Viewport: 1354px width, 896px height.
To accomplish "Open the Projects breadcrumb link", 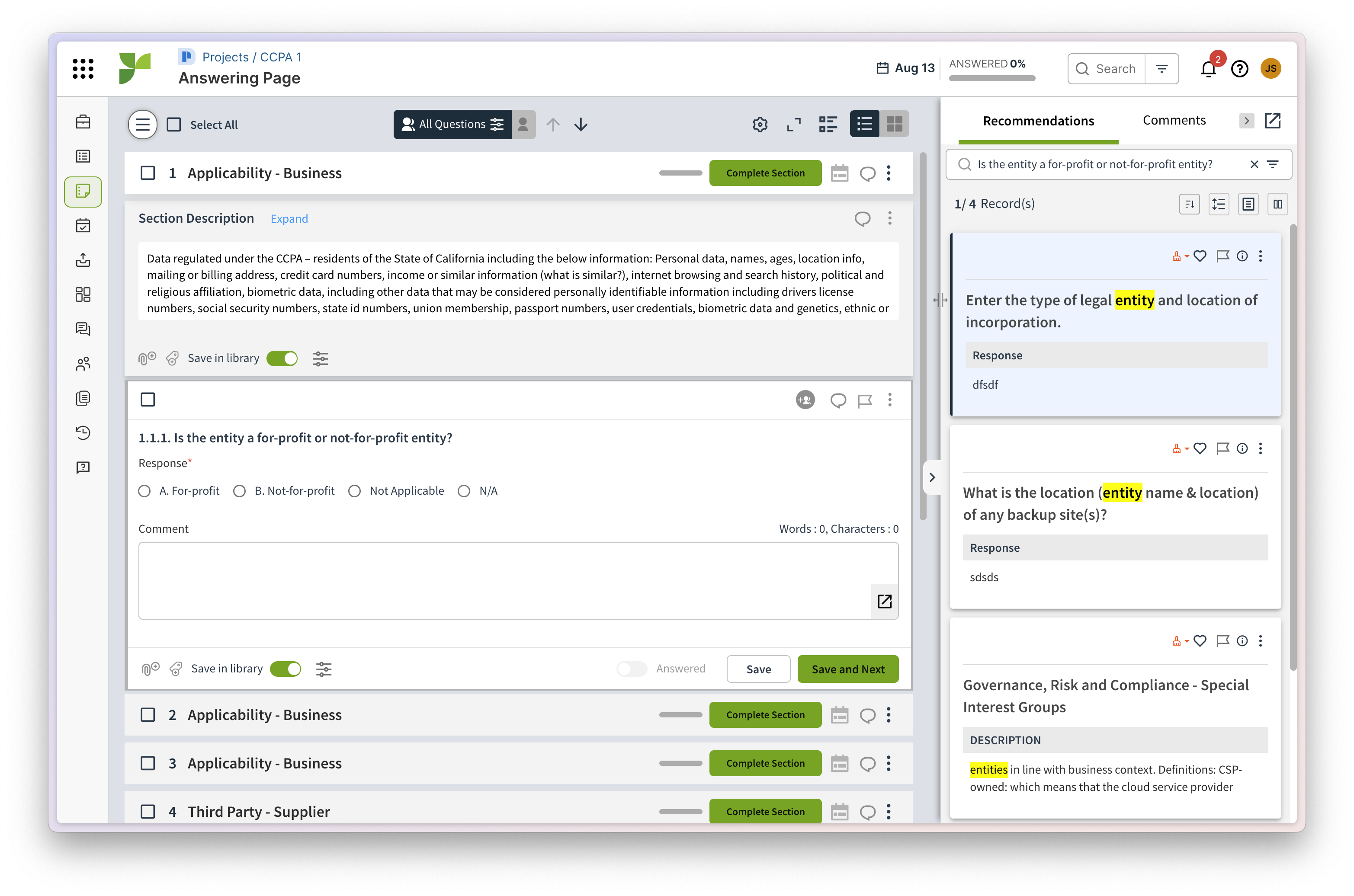I will tap(225, 57).
